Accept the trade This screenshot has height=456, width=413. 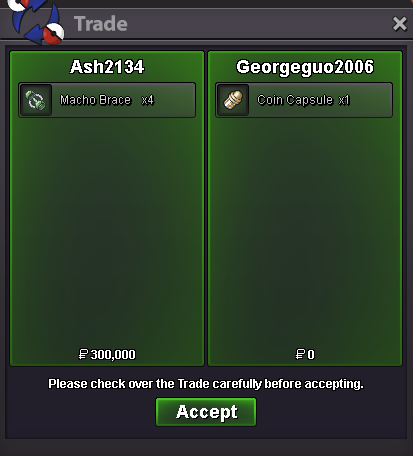point(206,412)
